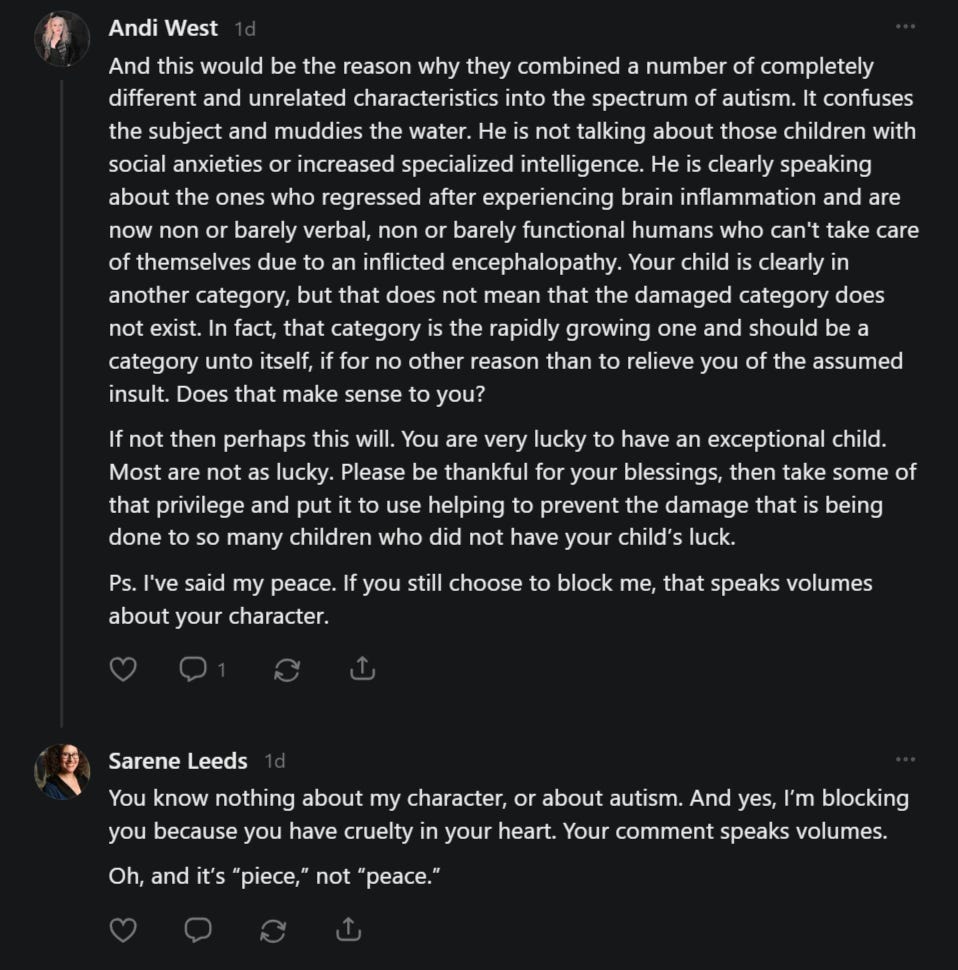Viewport: 958px width, 970px height.
Task: Share Andi West's comment
Action: tap(362, 669)
